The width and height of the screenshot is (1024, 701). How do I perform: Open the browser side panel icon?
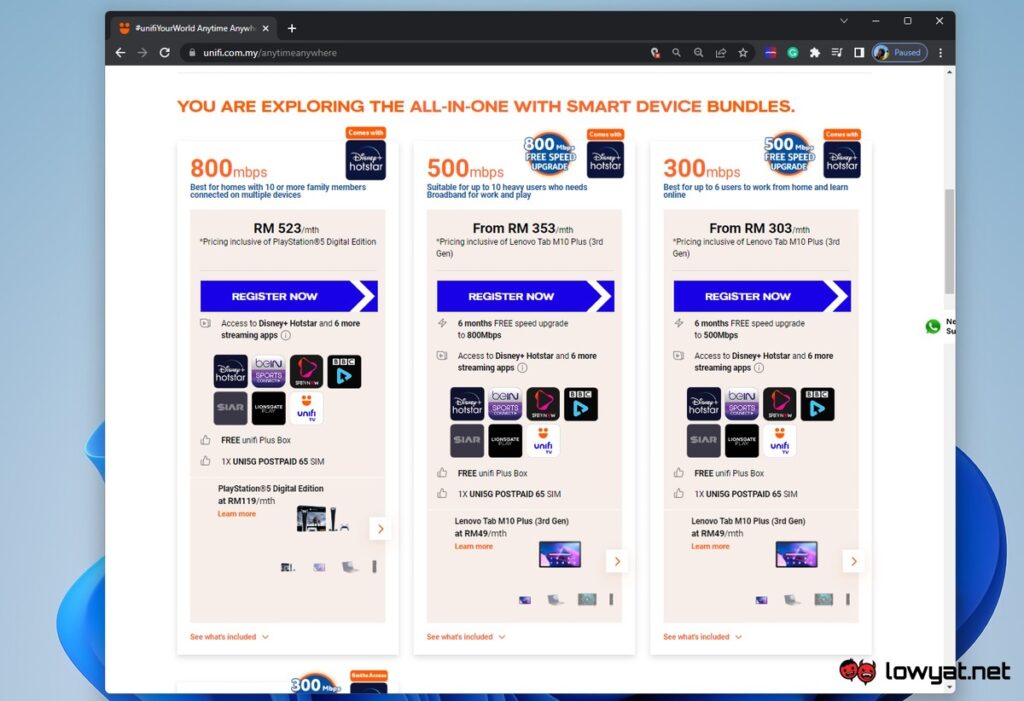[x=859, y=53]
